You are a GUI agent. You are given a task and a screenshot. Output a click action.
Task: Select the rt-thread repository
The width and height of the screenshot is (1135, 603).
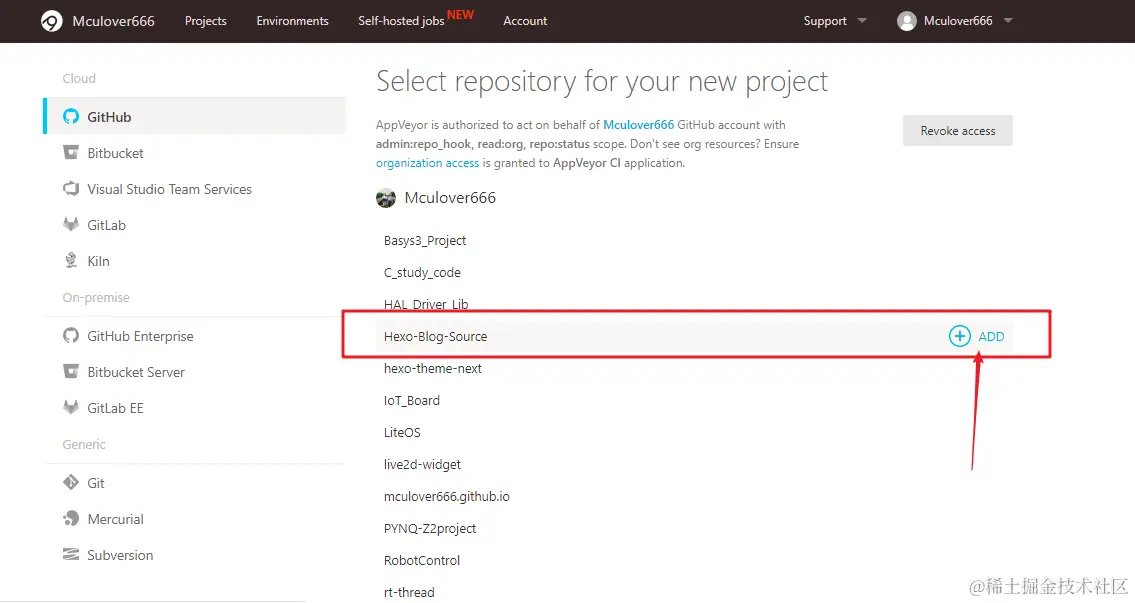(x=409, y=592)
